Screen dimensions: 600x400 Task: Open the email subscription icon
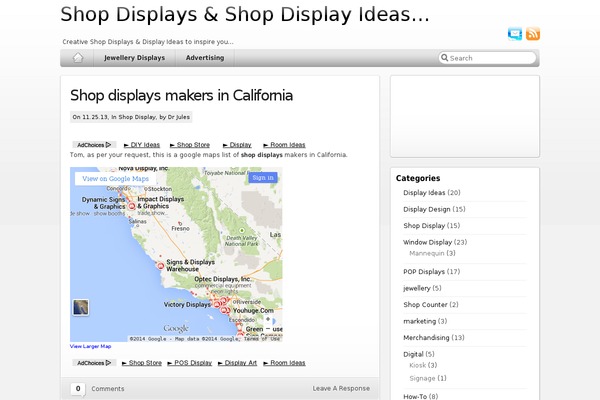tap(515, 34)
